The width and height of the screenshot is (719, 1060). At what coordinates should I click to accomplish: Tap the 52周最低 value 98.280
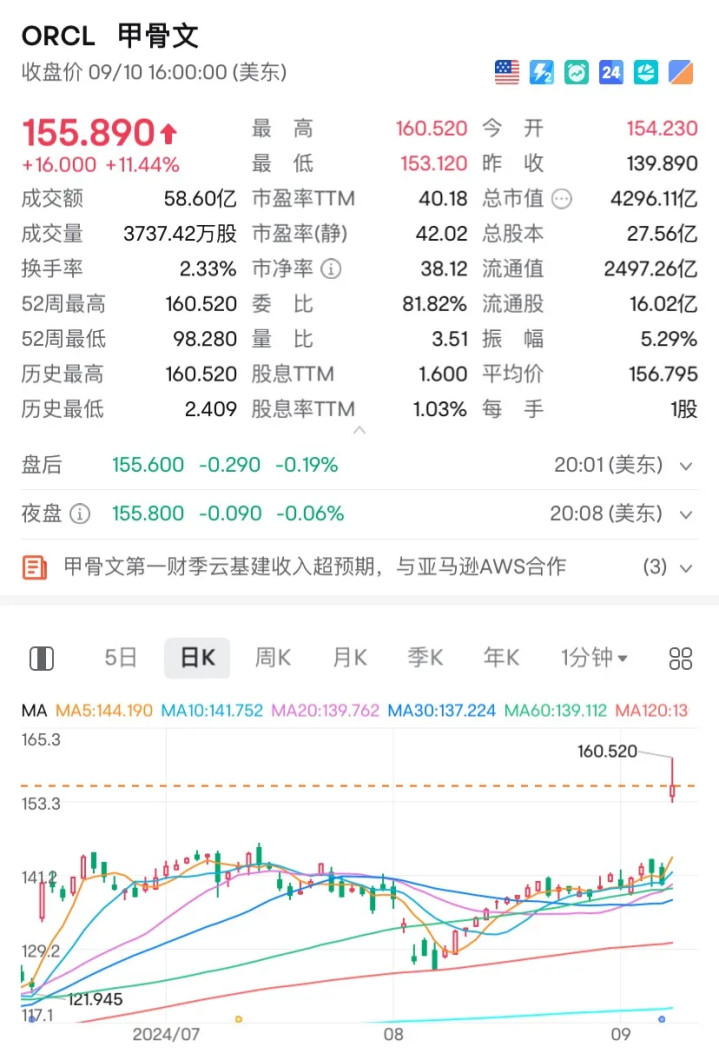[205, 339]
